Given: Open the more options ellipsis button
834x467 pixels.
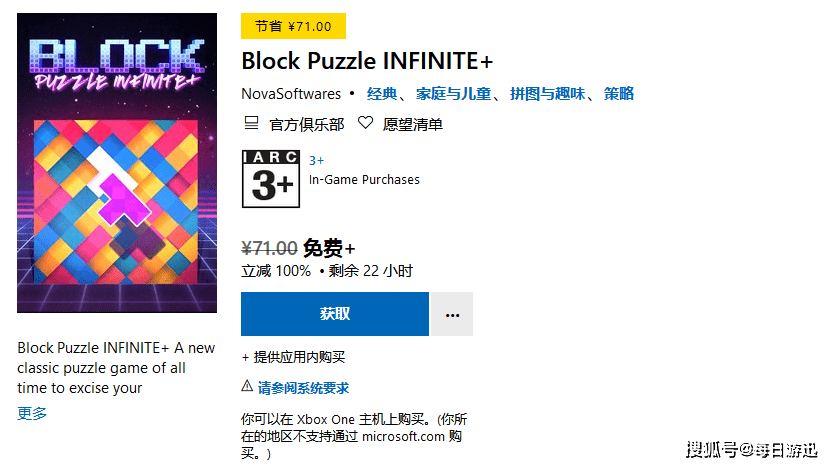Looking at the screenshot, I should tap(452, 314).
